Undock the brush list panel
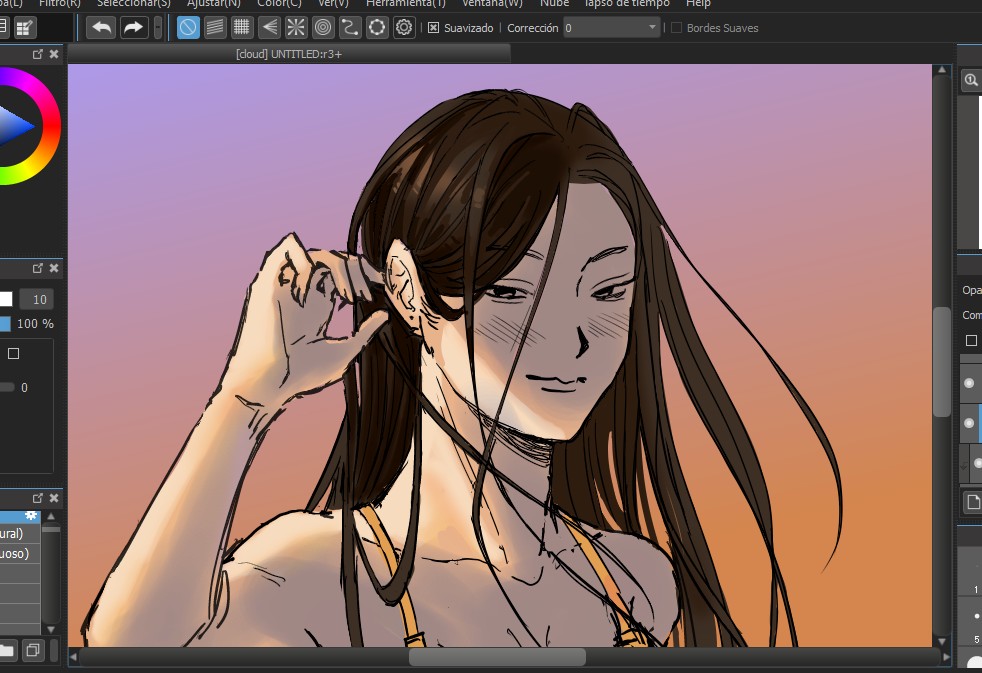982x673 pixels. click(x=38, y=498)
